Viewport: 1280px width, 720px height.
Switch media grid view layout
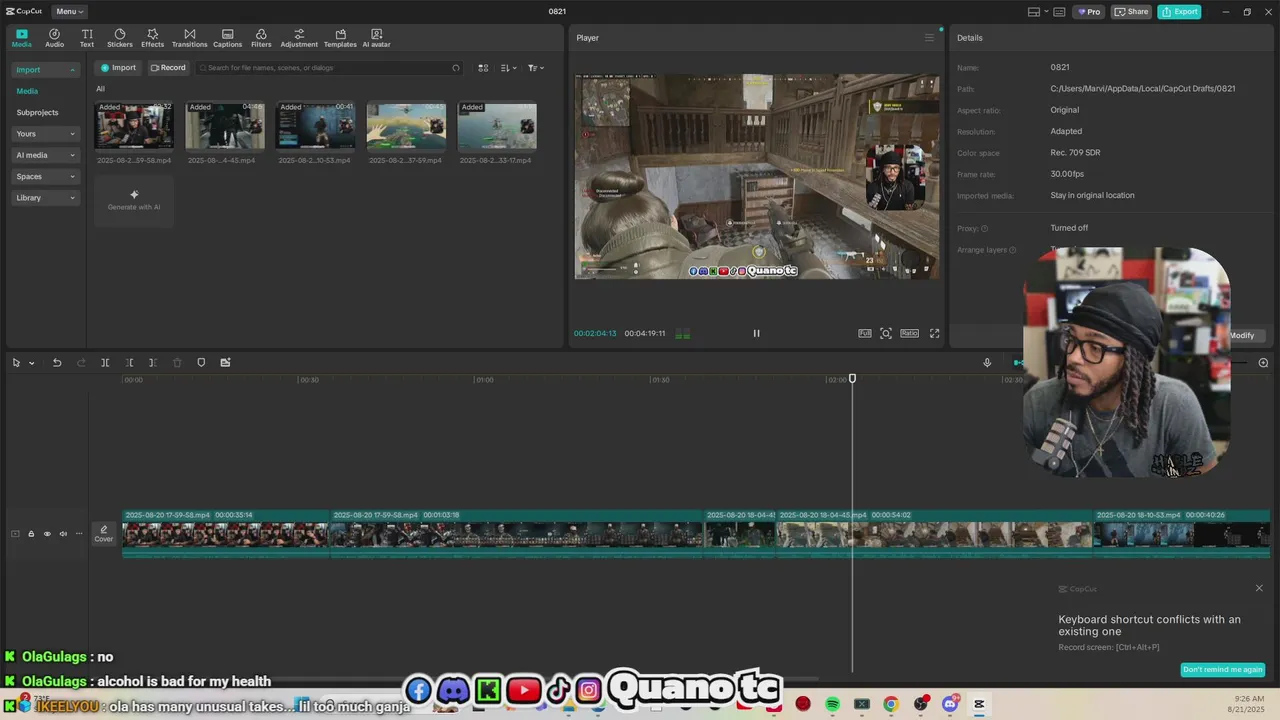coord(483,68)
